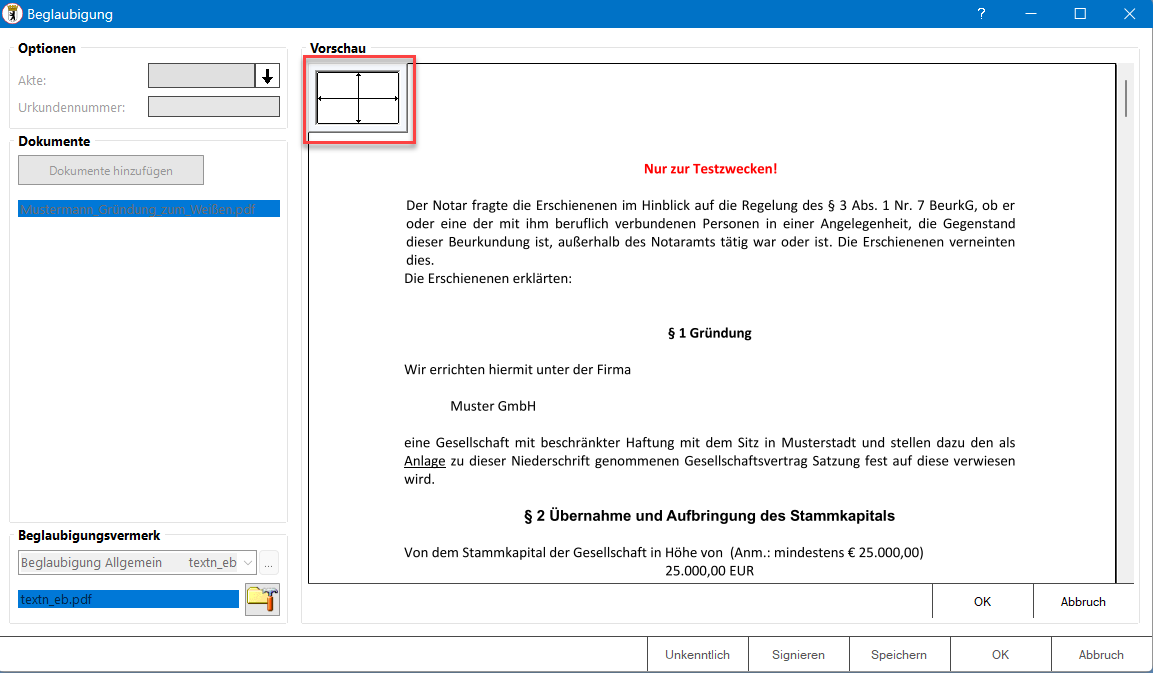Click the Akte dropdown arrow icon
The width and height of the screenshot is (1153, 673).
266,75
